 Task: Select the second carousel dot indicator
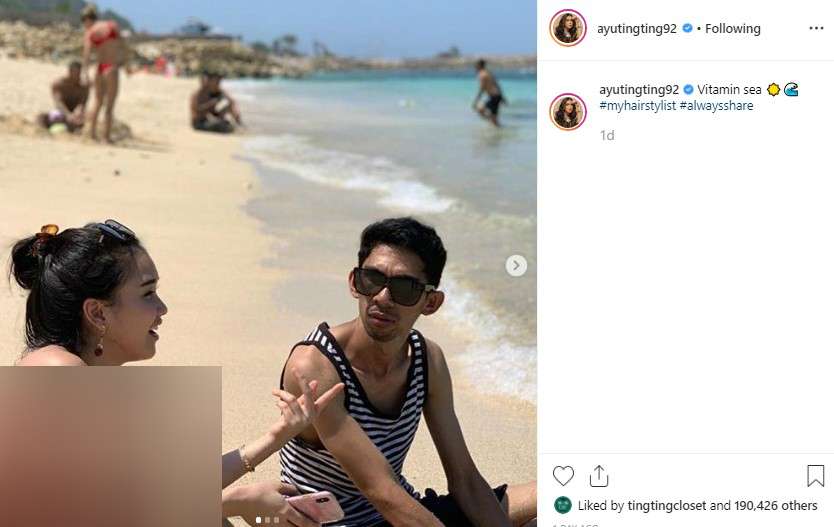click(268, 520)
